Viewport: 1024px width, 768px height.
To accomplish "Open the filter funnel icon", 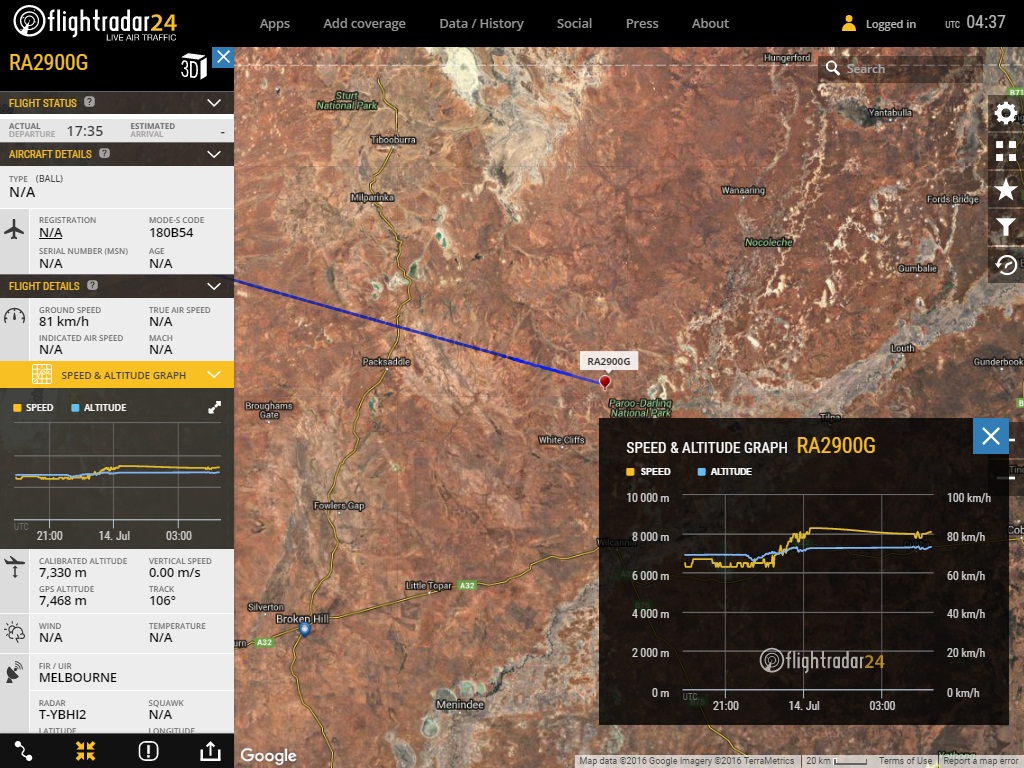I will (1005, 228).
